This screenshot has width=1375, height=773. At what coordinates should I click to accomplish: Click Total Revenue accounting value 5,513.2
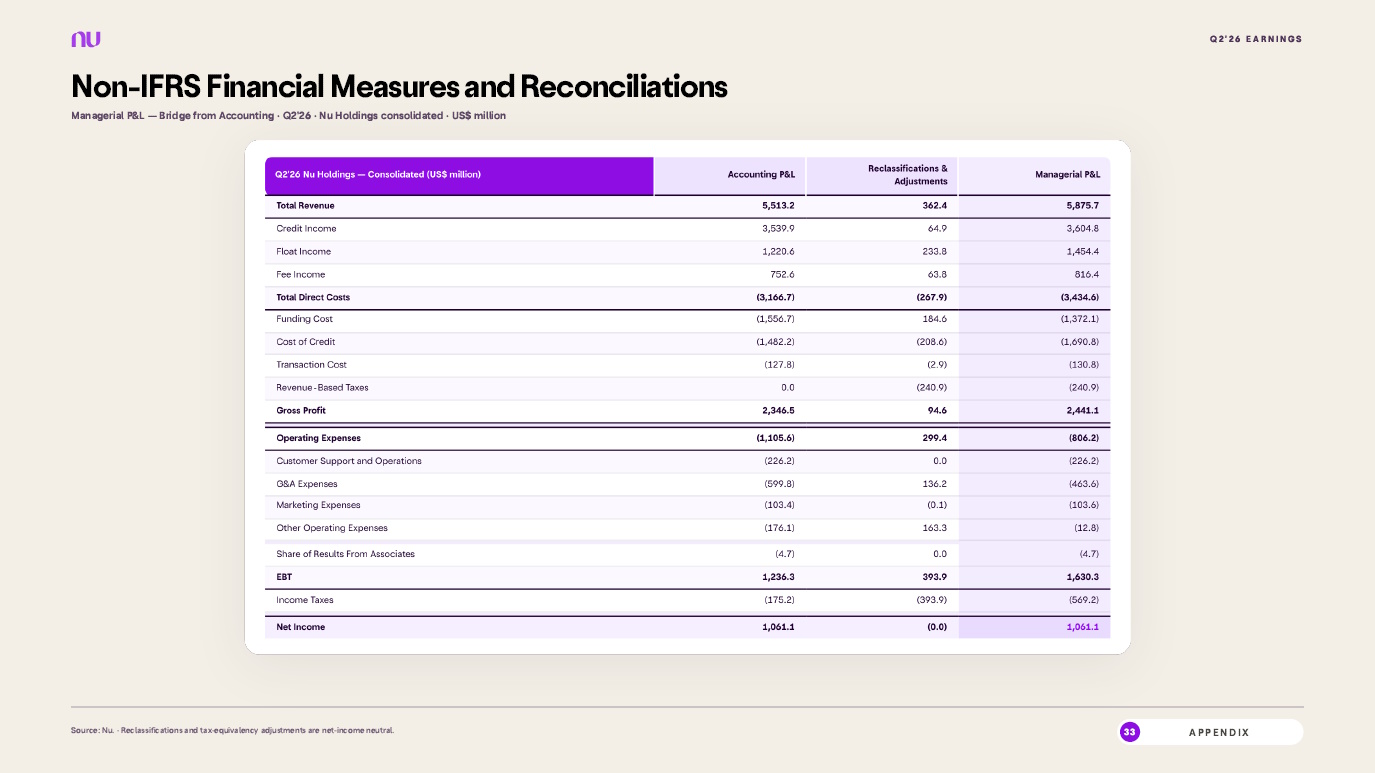[777, 206]
